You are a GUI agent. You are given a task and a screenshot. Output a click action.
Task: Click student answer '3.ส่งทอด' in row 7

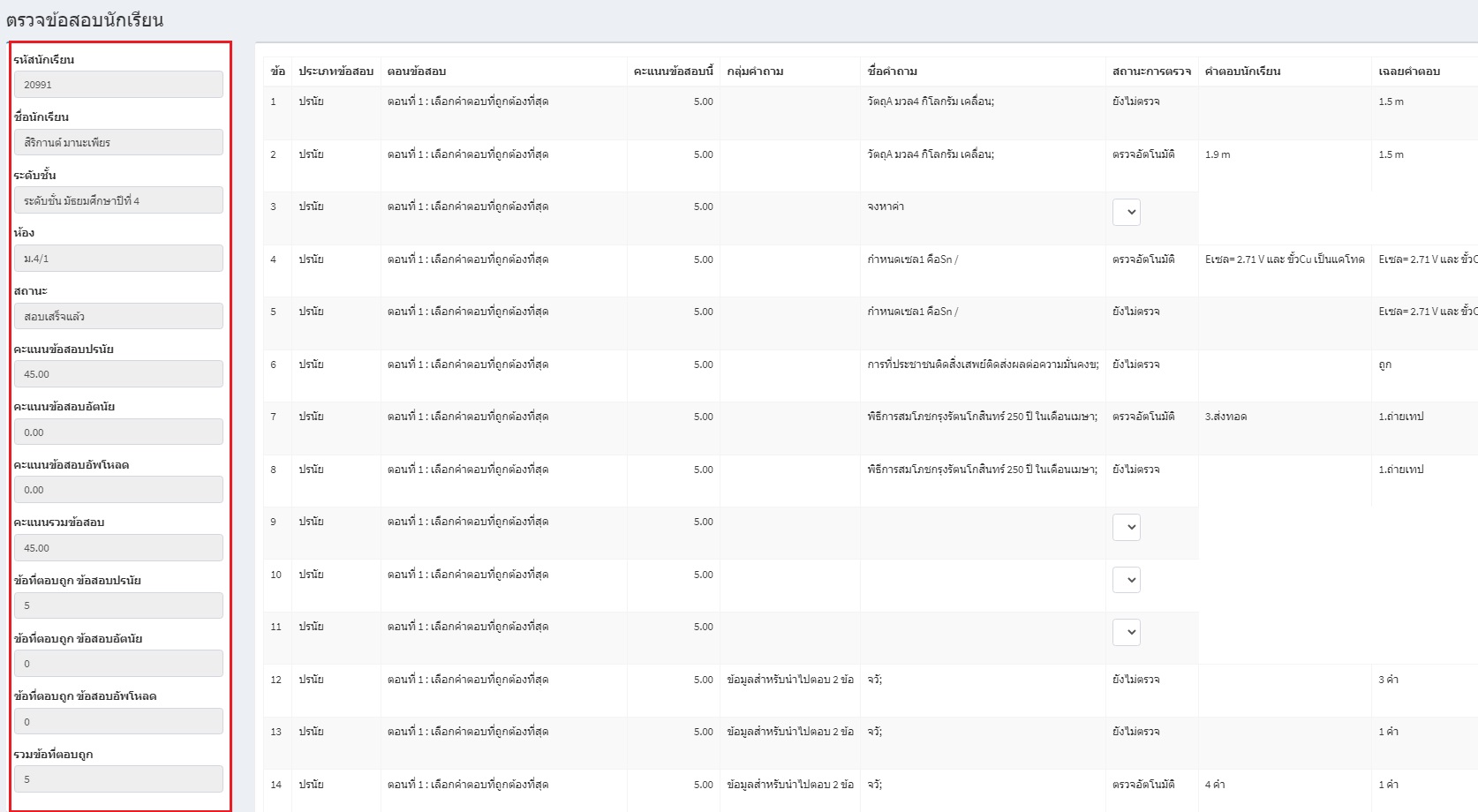pyautogui.click(x=1225, y=417)
